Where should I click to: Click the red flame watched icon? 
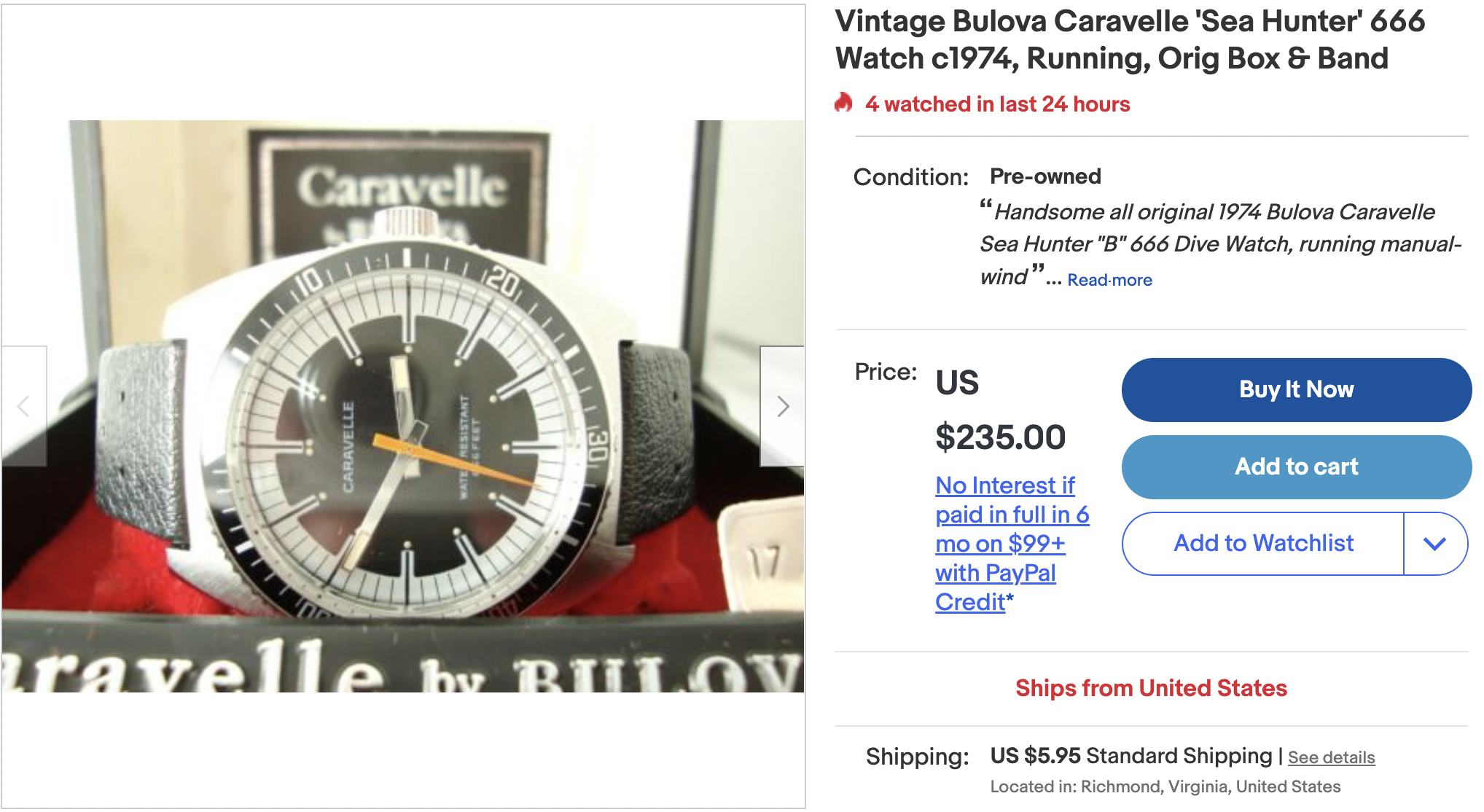click(843, 103)
